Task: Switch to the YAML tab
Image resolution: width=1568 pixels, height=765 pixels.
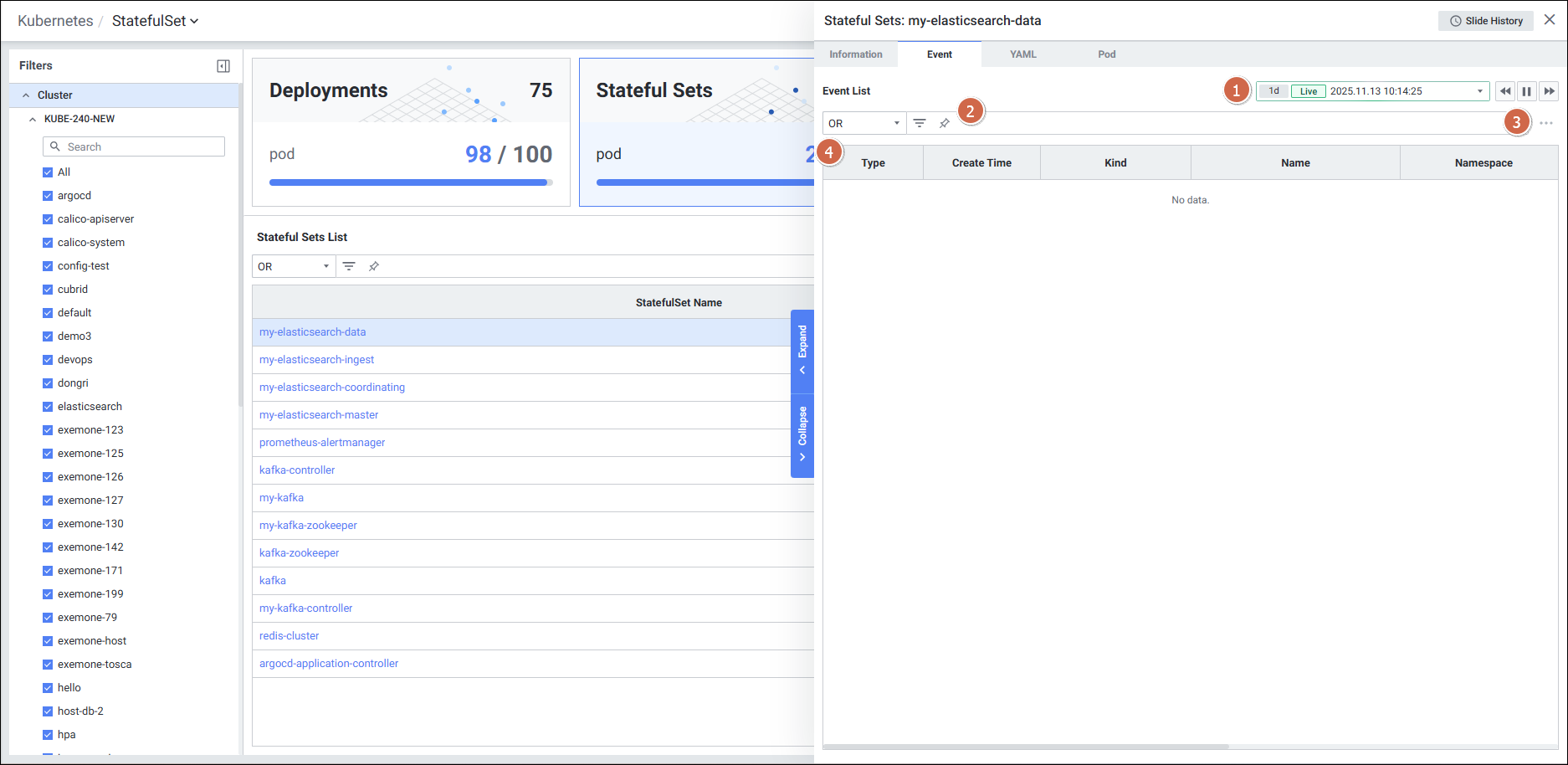Action: click(x=1022, y=54)
